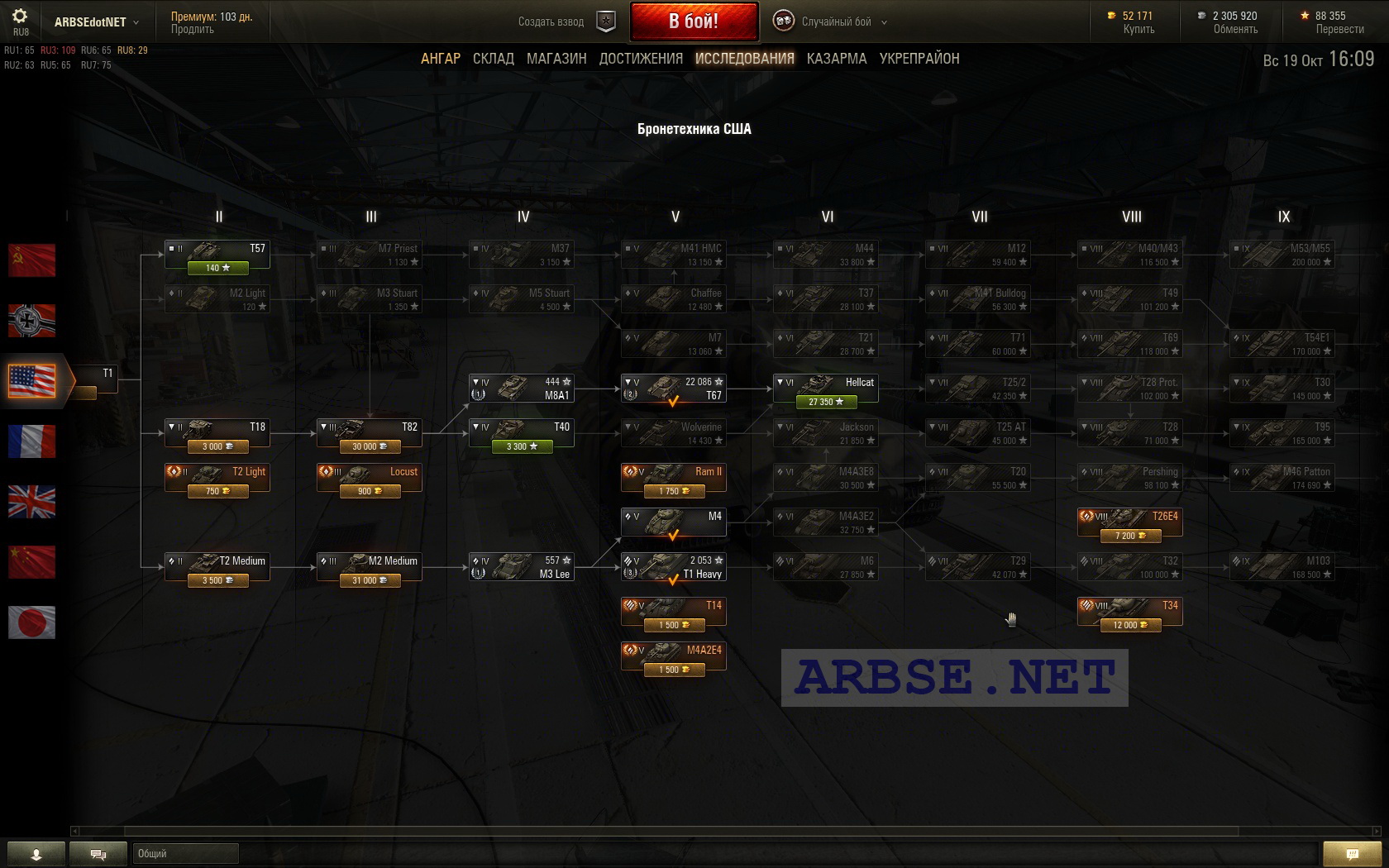Click the M4 tank node
Screen dimensions: 1389x868
[x=674, y=522]
